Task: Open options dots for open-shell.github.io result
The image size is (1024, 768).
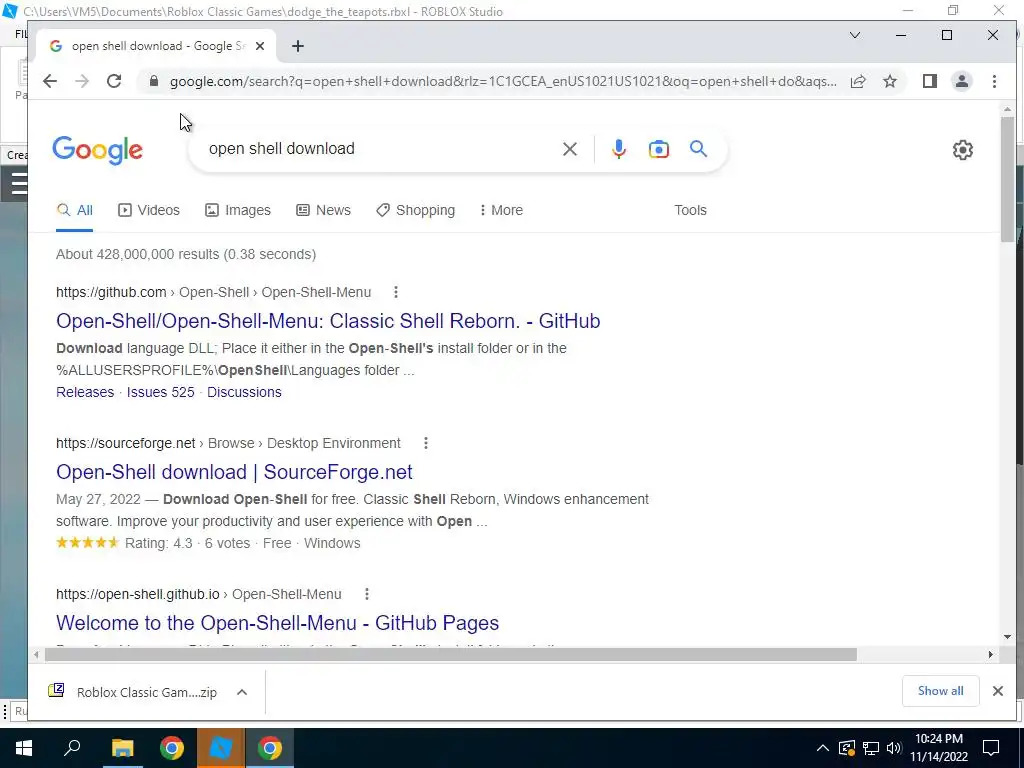Action: pos(367,594)
